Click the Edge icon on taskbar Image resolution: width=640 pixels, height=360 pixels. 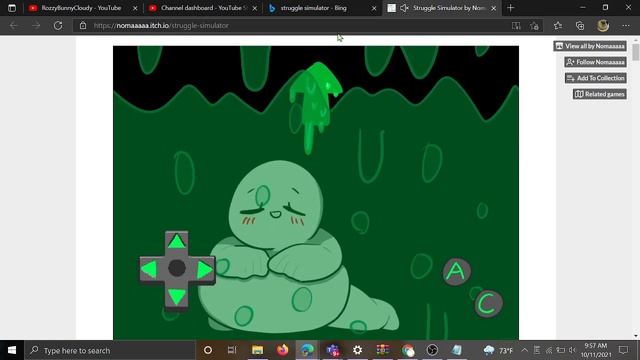307,350
